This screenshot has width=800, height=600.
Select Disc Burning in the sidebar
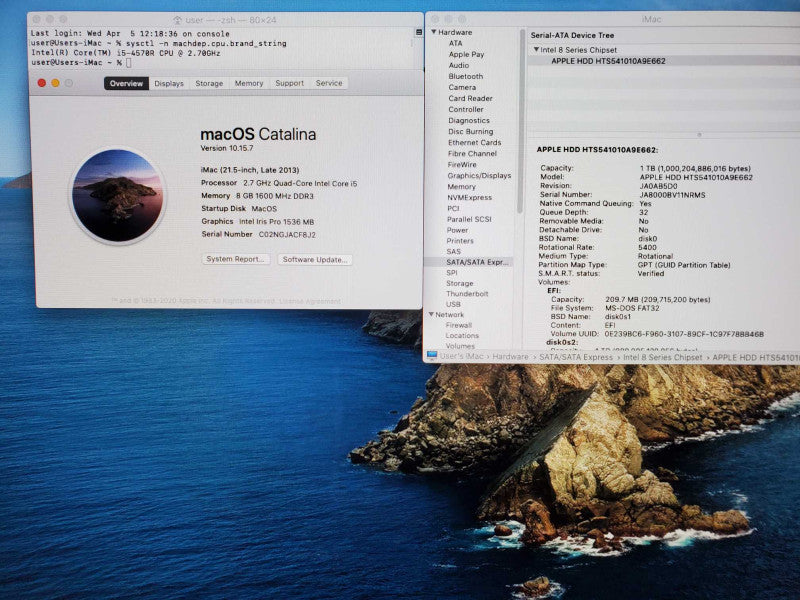point(471,131)
